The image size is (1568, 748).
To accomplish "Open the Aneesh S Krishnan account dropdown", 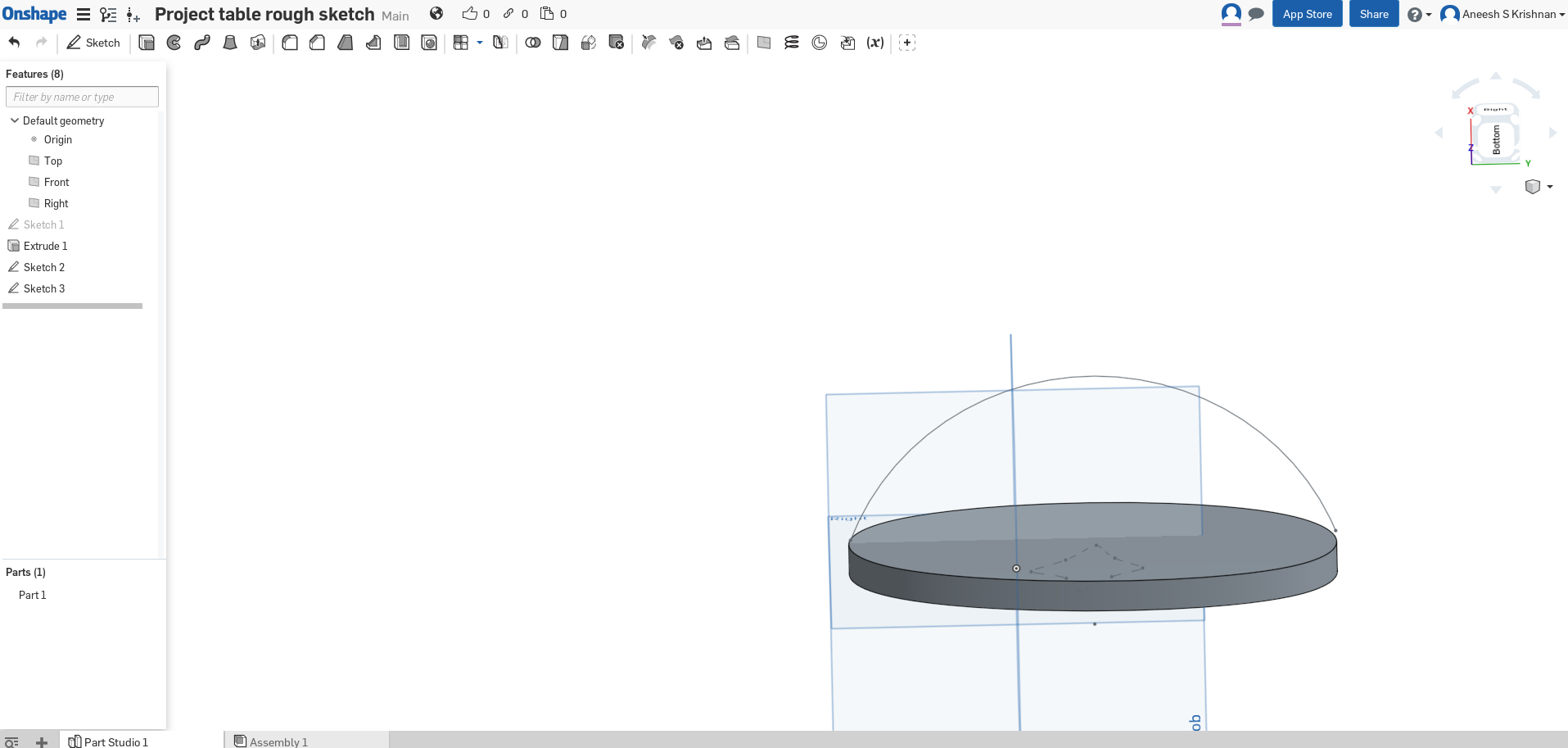I will pos(1503,14).
